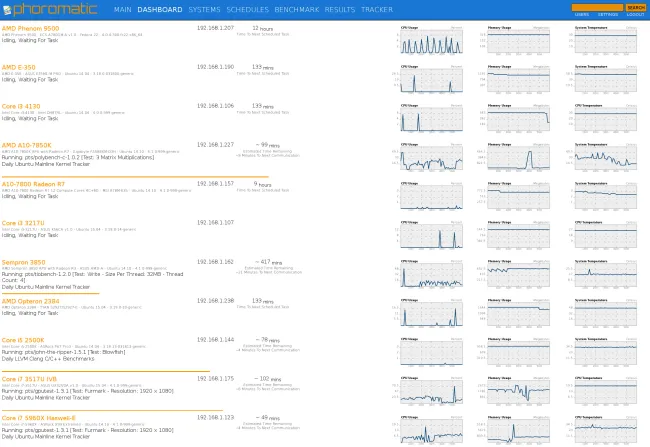The image size is (650, 447).
Task: Open the AMD Phenom 9500 system
Action: pyautogui.click(x=30, y=28)
